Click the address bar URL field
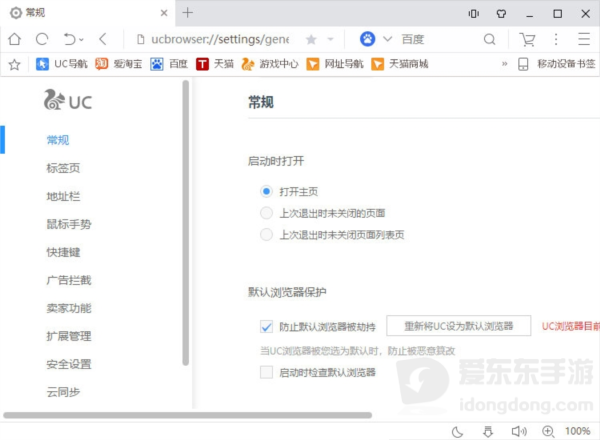This screenshot has height=440, width=600. [x=220, y=39]
